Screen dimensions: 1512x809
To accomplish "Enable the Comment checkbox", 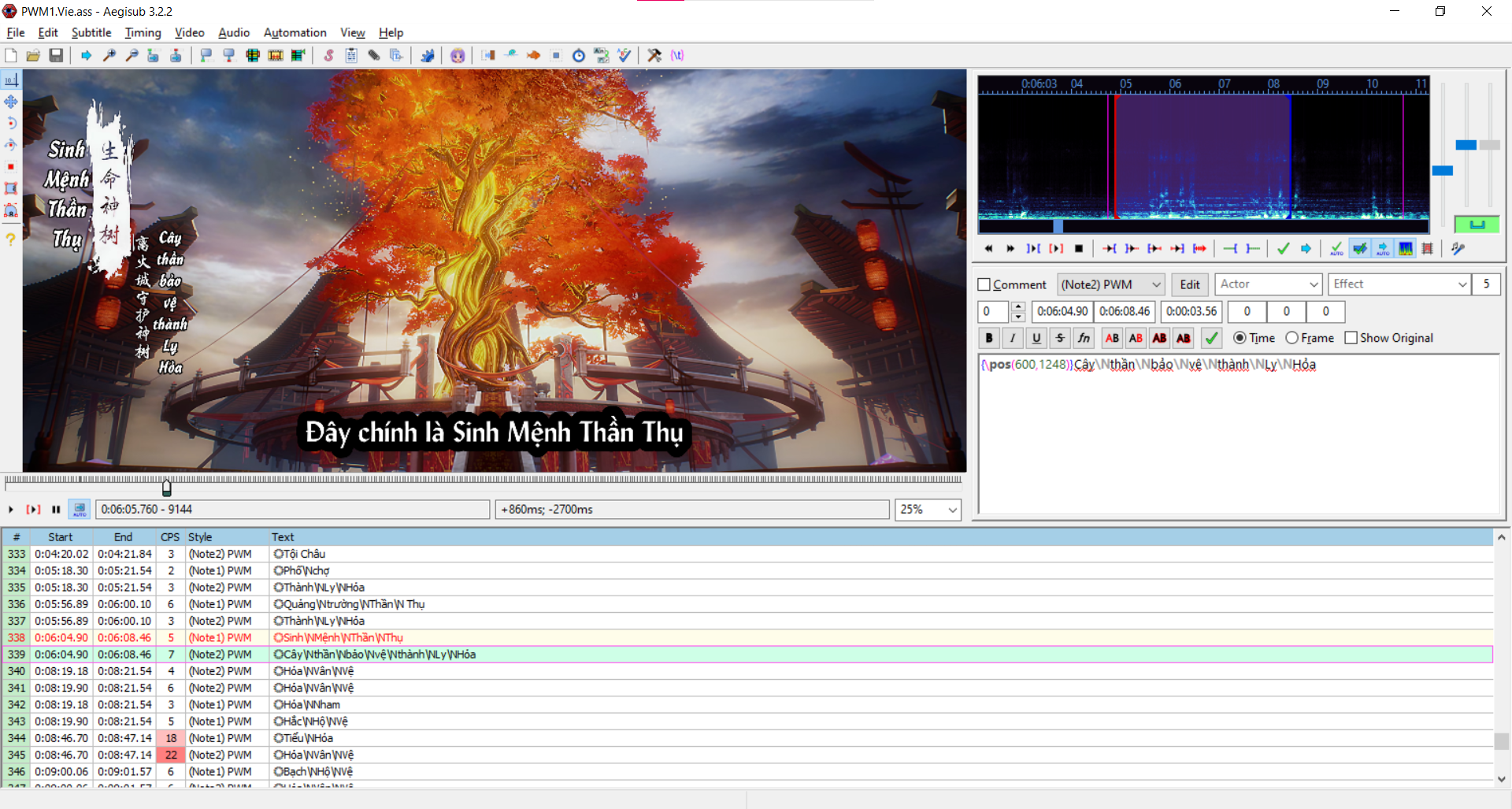I will tap(984, 284).
